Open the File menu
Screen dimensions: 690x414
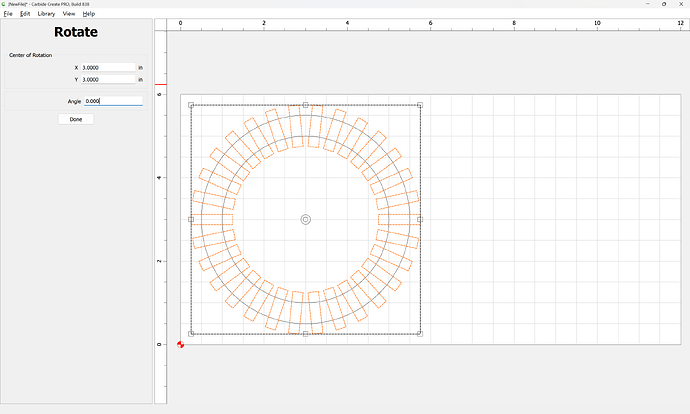coord(8,14)
